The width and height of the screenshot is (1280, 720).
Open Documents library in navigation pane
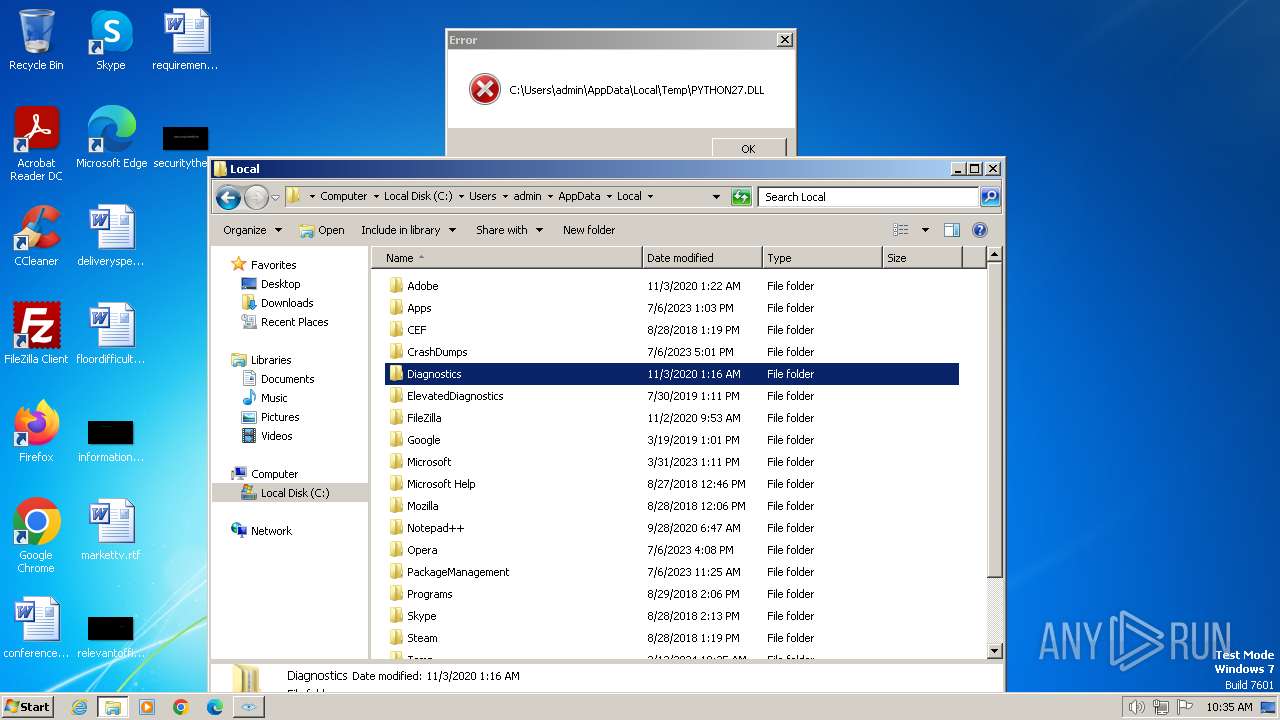(287, 379)
